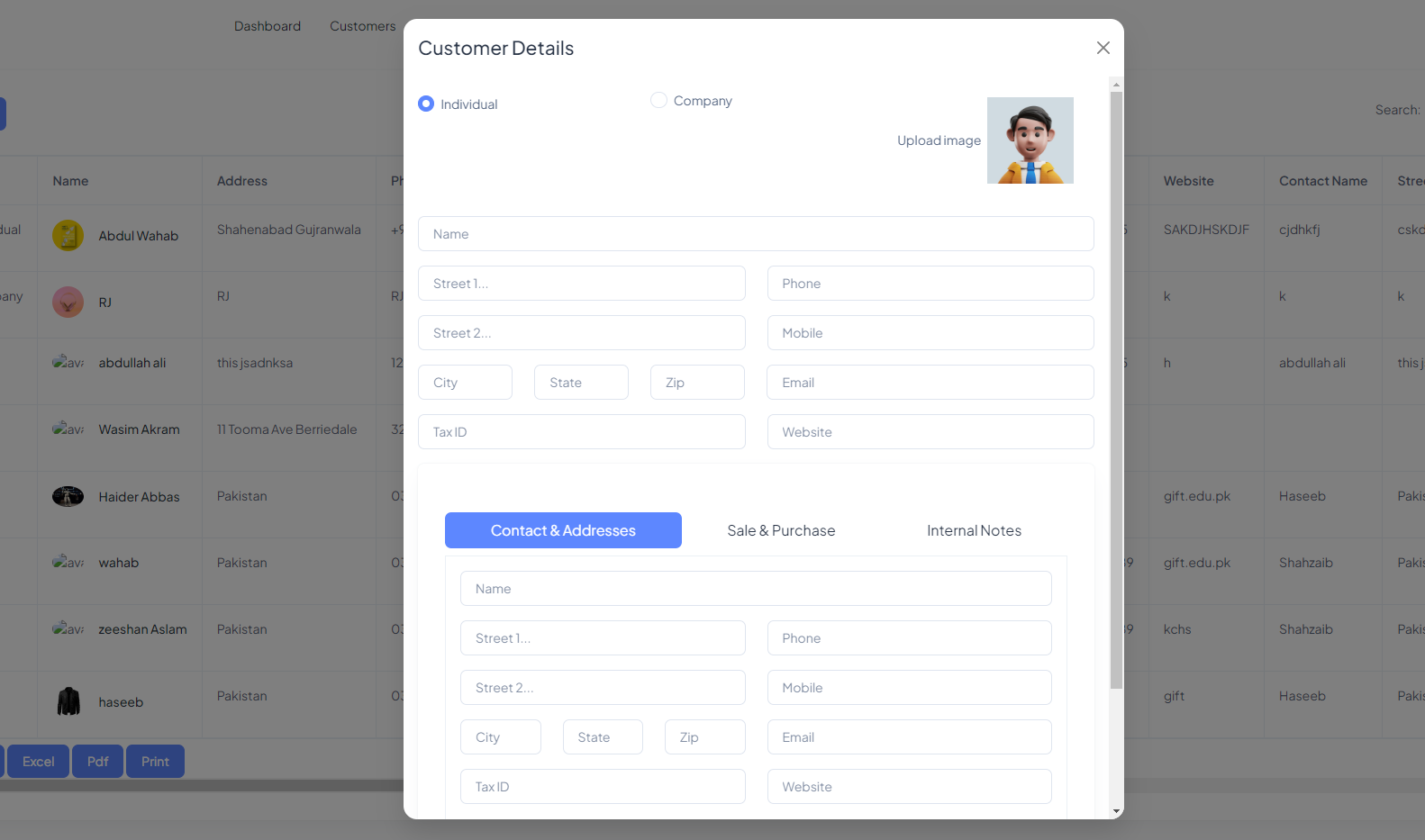
Task: Click the top City field
Action: pos(465,383)
